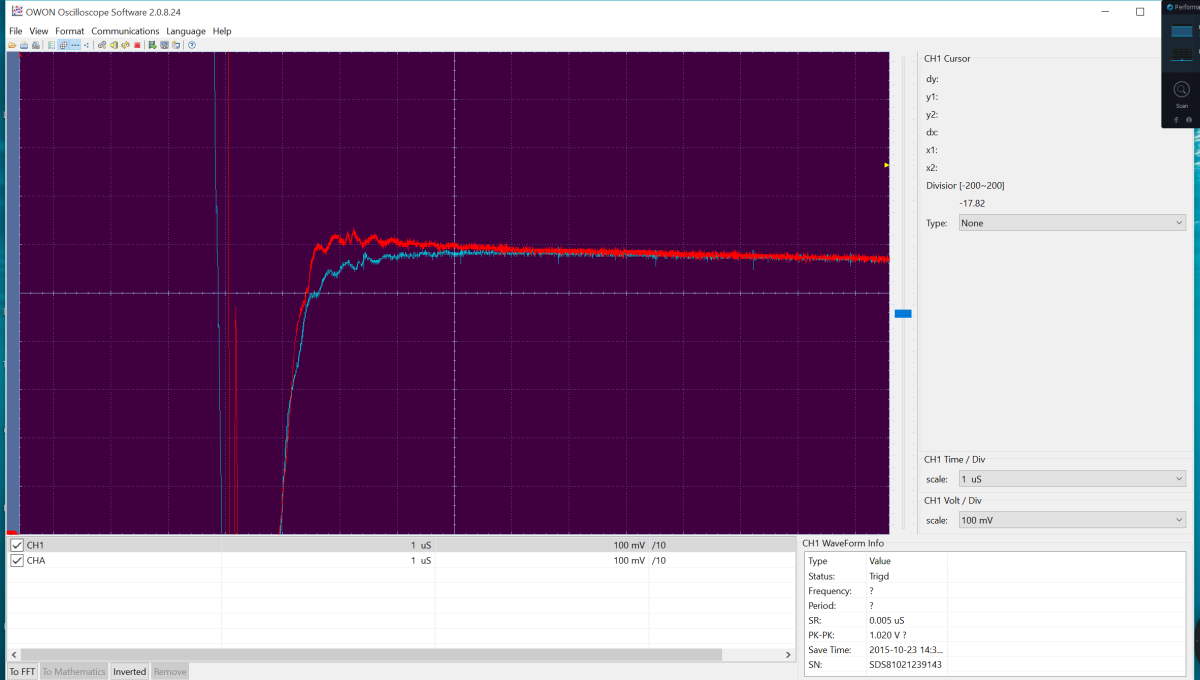Click the Period row in WaveForm Info
Viewport: 1200px width, 680px height.
click(995, 606)
